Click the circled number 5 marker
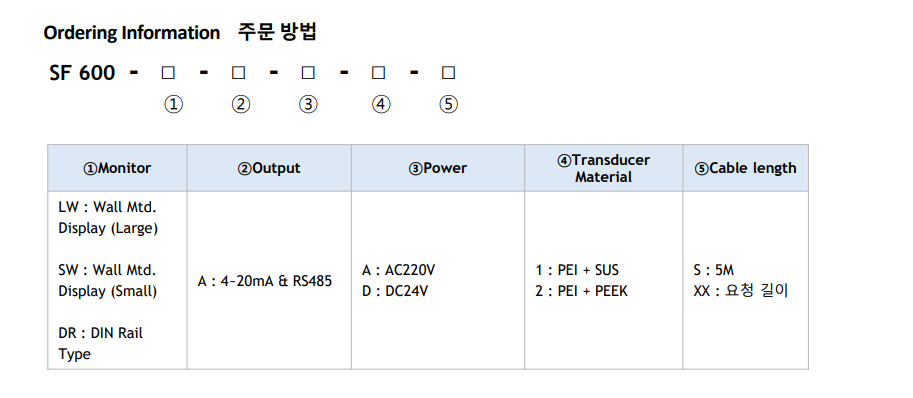The image size is (913, 398). 448,105
